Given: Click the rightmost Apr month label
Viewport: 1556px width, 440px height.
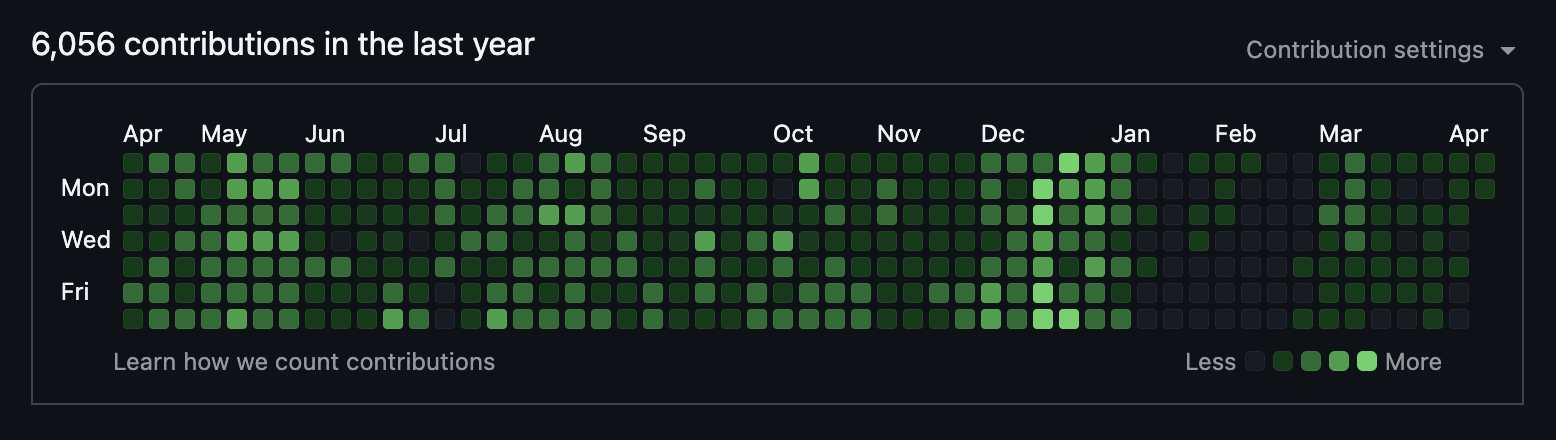Looking at the screenshot, I should pos(1468,134).
